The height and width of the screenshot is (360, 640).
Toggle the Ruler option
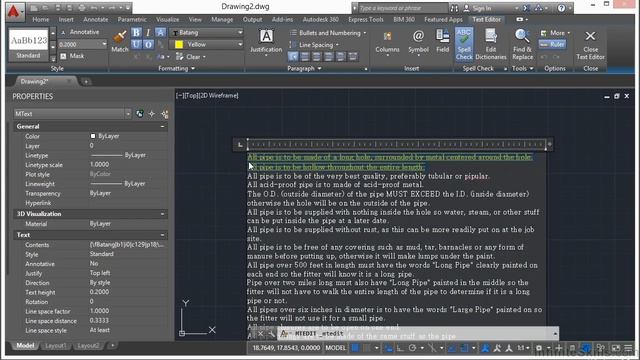[x=553, y=44]
